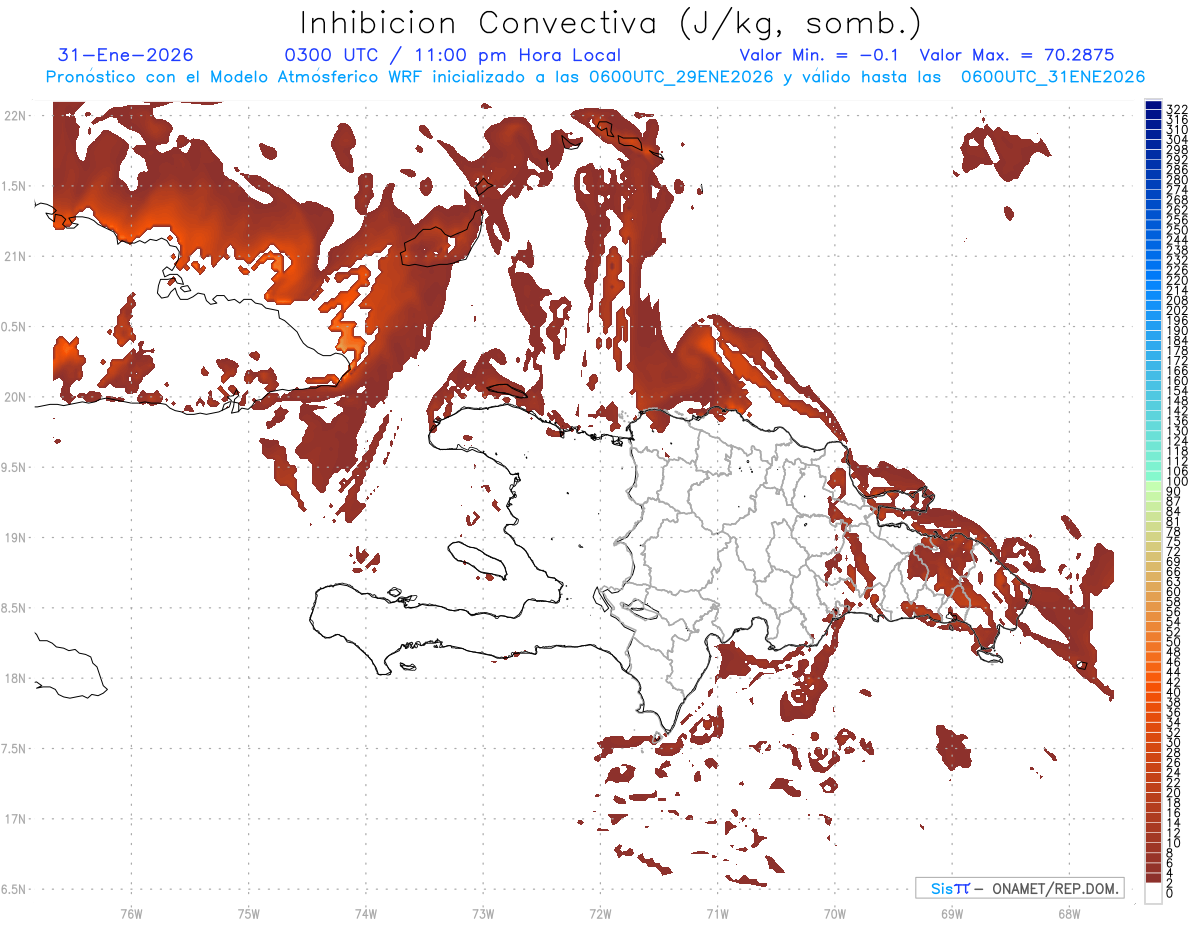The height and width of the screenshot is (927, 1200).
Task: Click the dark blue 322 swatch on the colorbar
Action: (x=1154, y=105)
